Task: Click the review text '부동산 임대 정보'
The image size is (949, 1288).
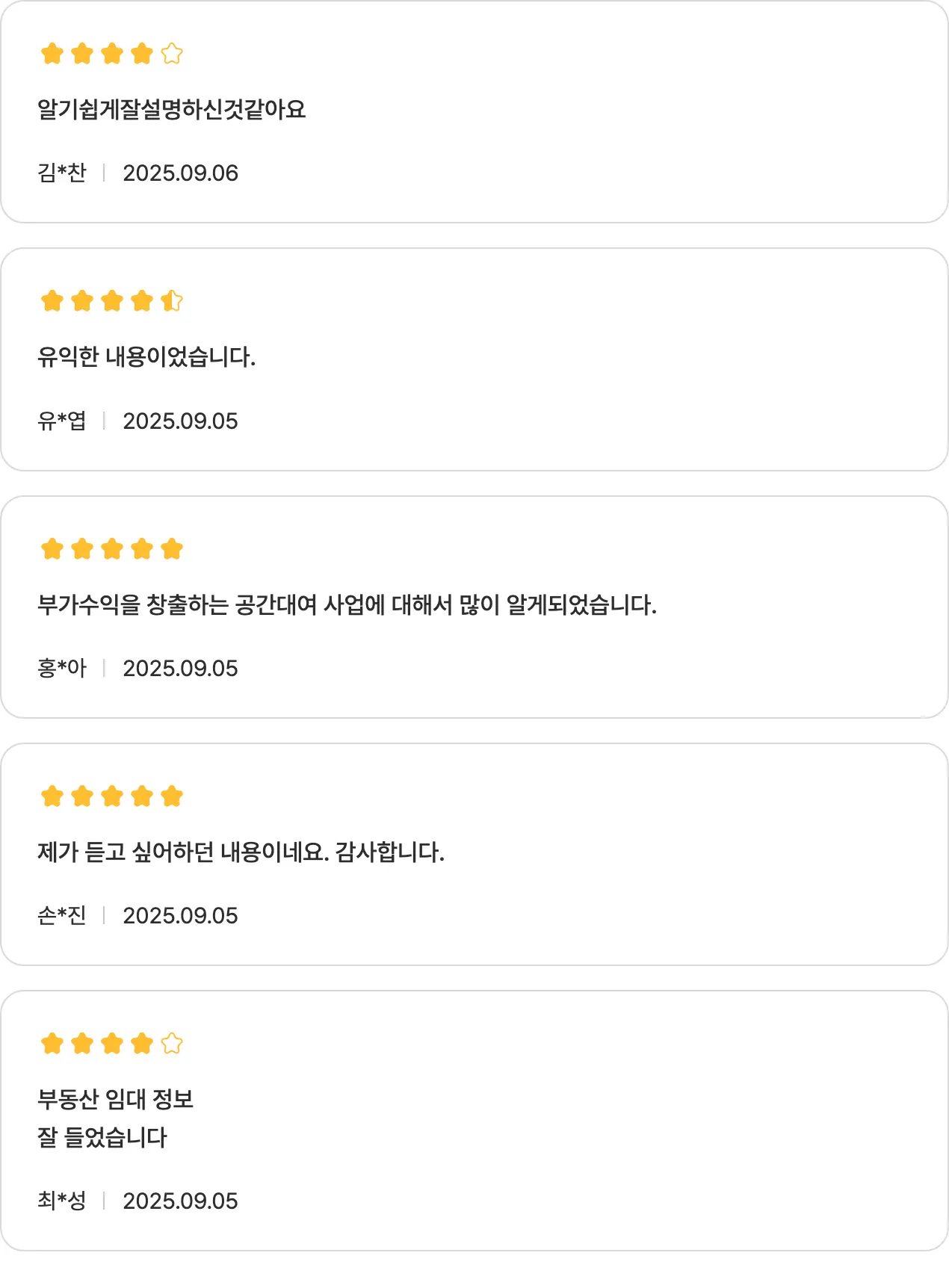Action: 116,1099
